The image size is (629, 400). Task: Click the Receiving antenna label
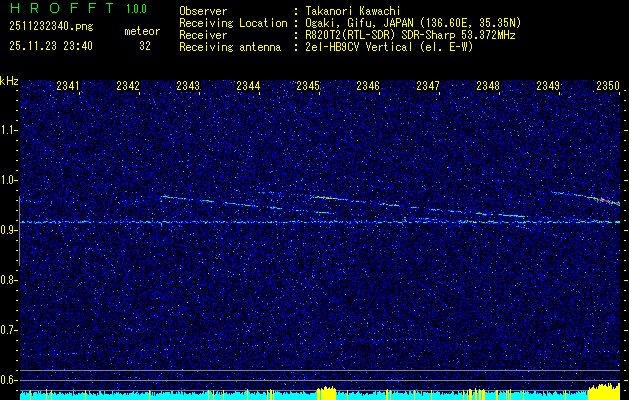230,47
